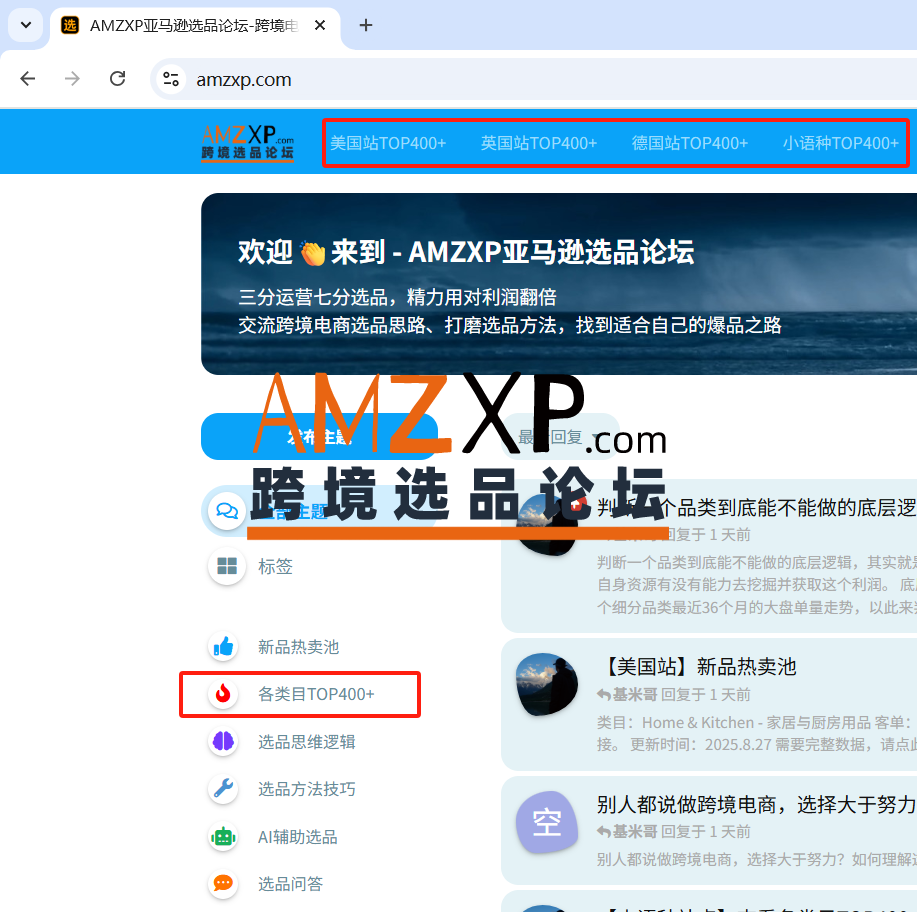
Task: Click the thumbs-up icon for 新品热卖池
Action: pos(223,647)
